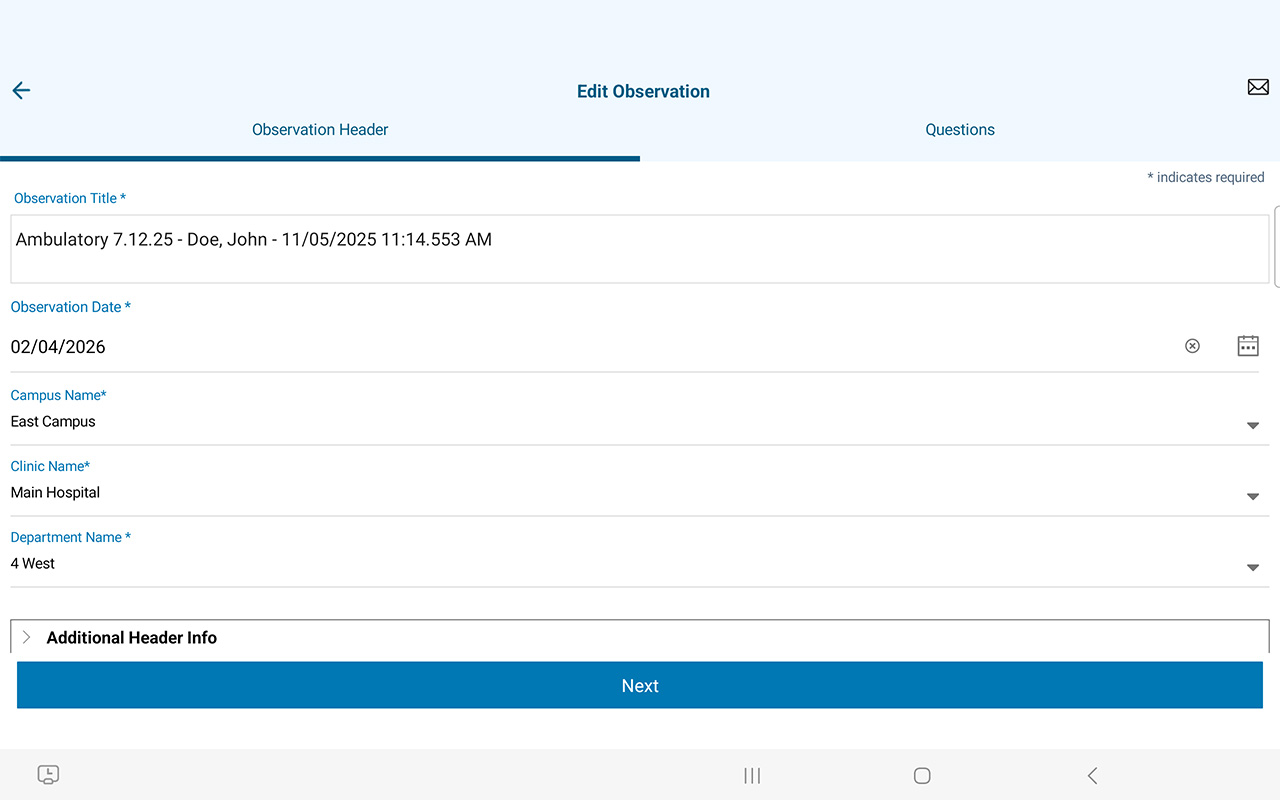The width and height of the screenshot is (1280, 800).
Task: Tap the Android recent apps button
Action: point(752,776)
